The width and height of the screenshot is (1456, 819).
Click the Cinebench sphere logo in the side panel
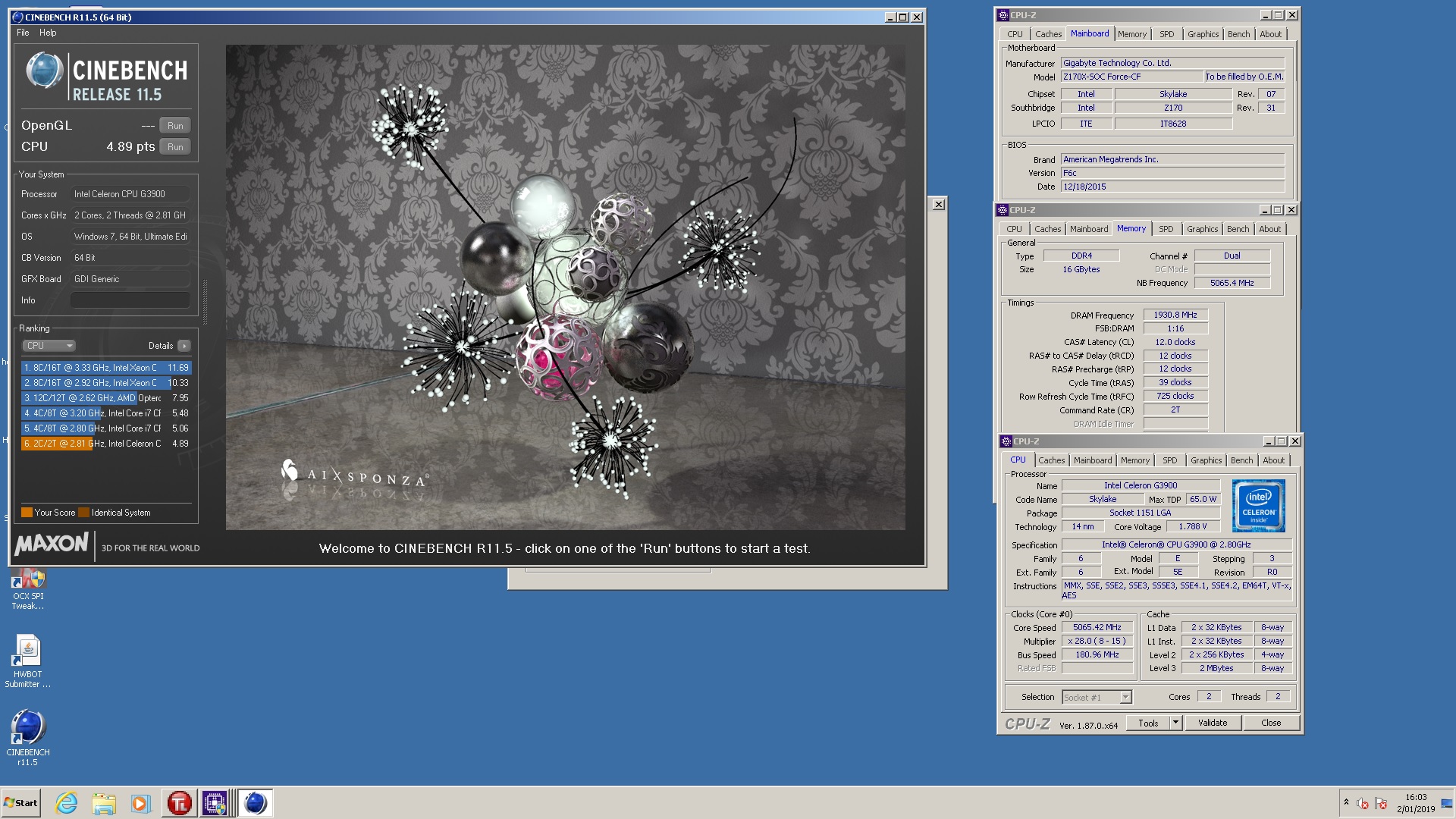click(45, 71)
